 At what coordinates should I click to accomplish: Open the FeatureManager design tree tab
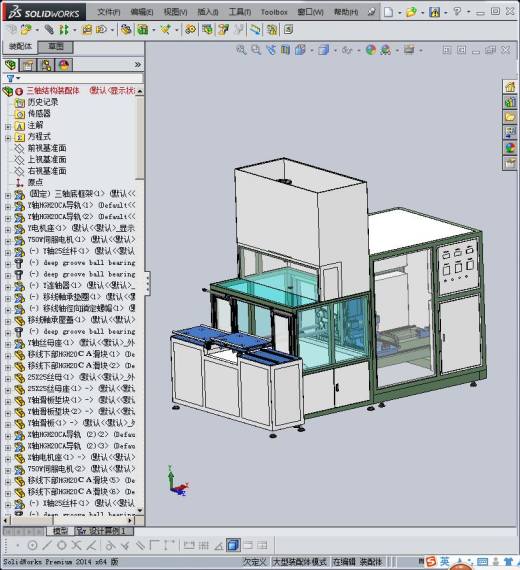11,65
